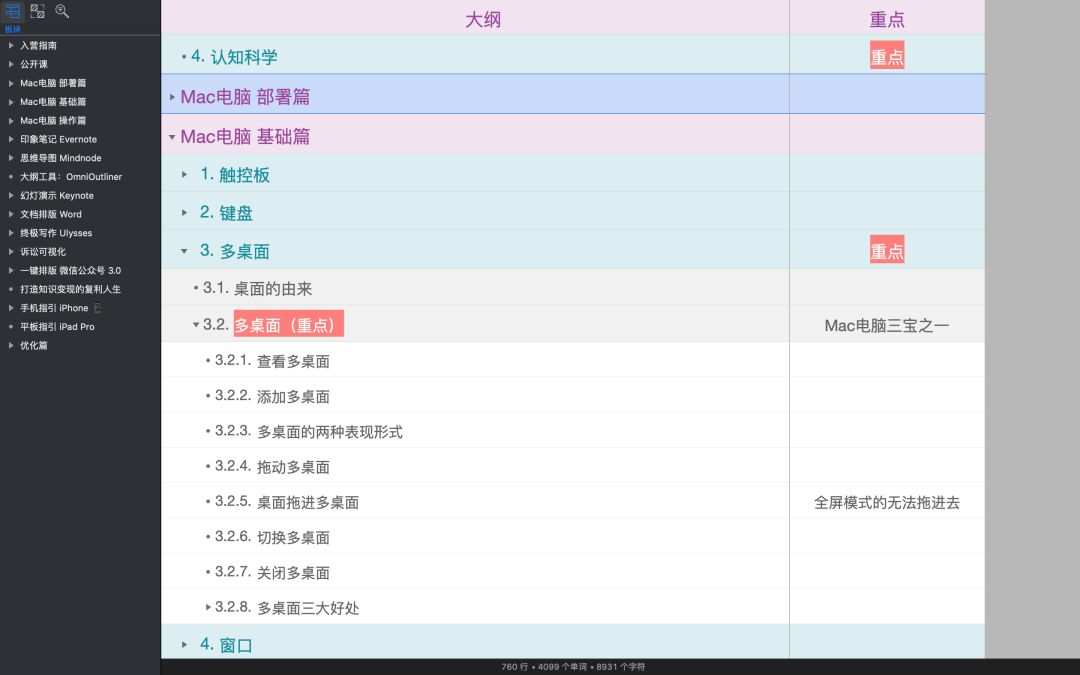The width and height of the screenshot is (1080, 675).
Task: Expand the 4. 窗口 outline row
Action: point(185,645)
